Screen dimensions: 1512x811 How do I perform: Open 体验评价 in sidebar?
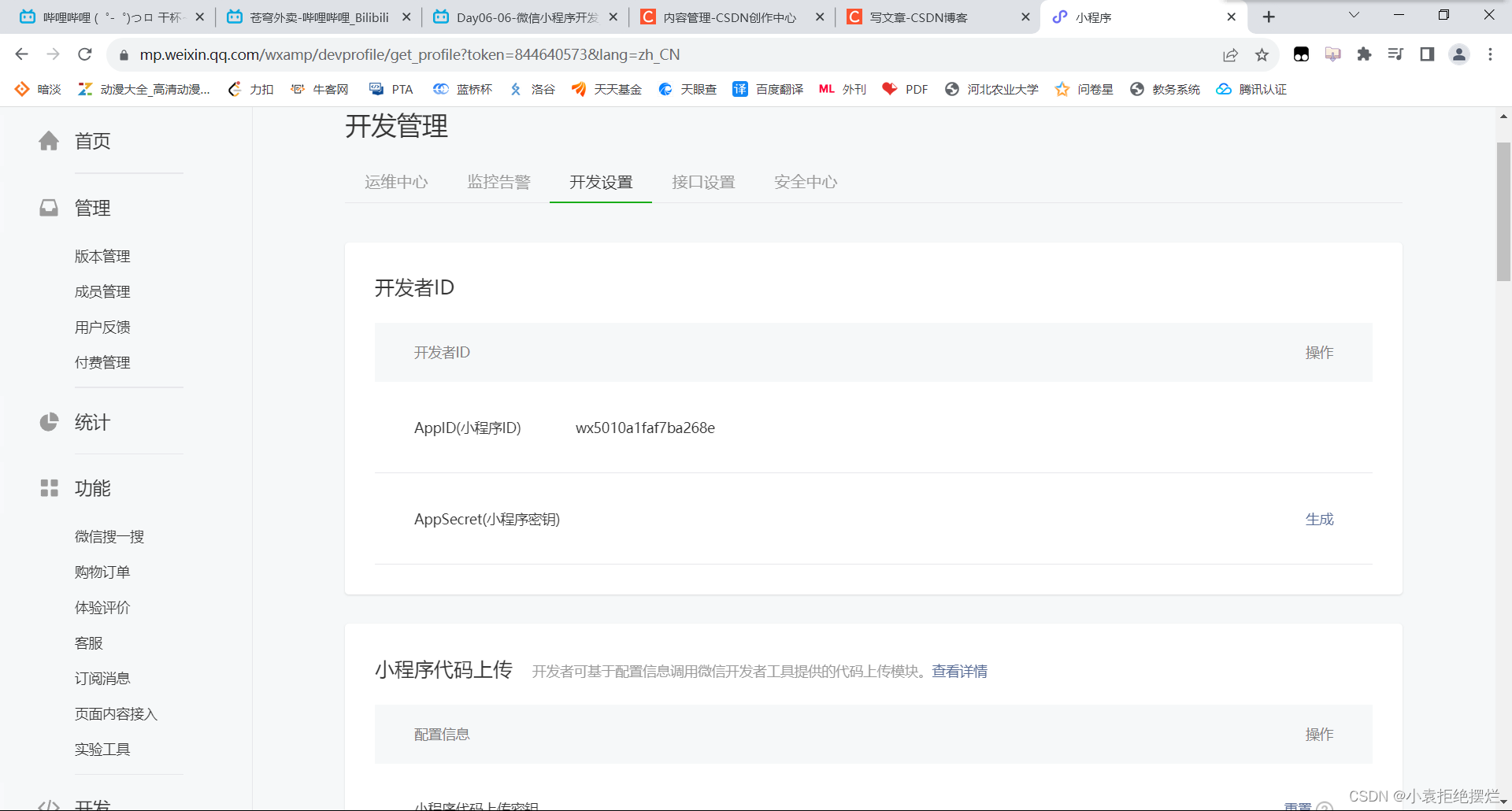point(102,608)
